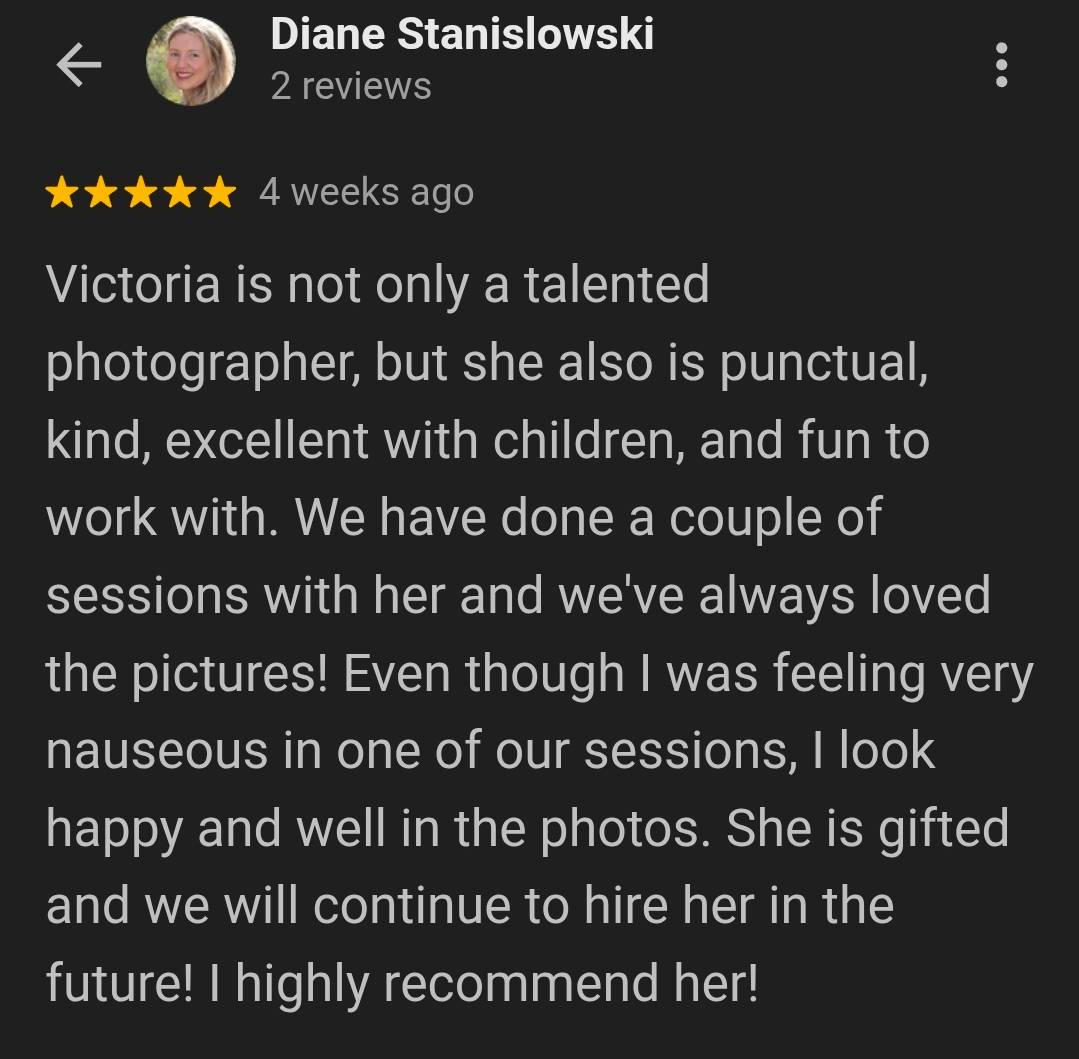The height and width of the screenshot is (1059, 1079).
Task: Select the third yellow rating star
Action: click(x=141, y=192)
